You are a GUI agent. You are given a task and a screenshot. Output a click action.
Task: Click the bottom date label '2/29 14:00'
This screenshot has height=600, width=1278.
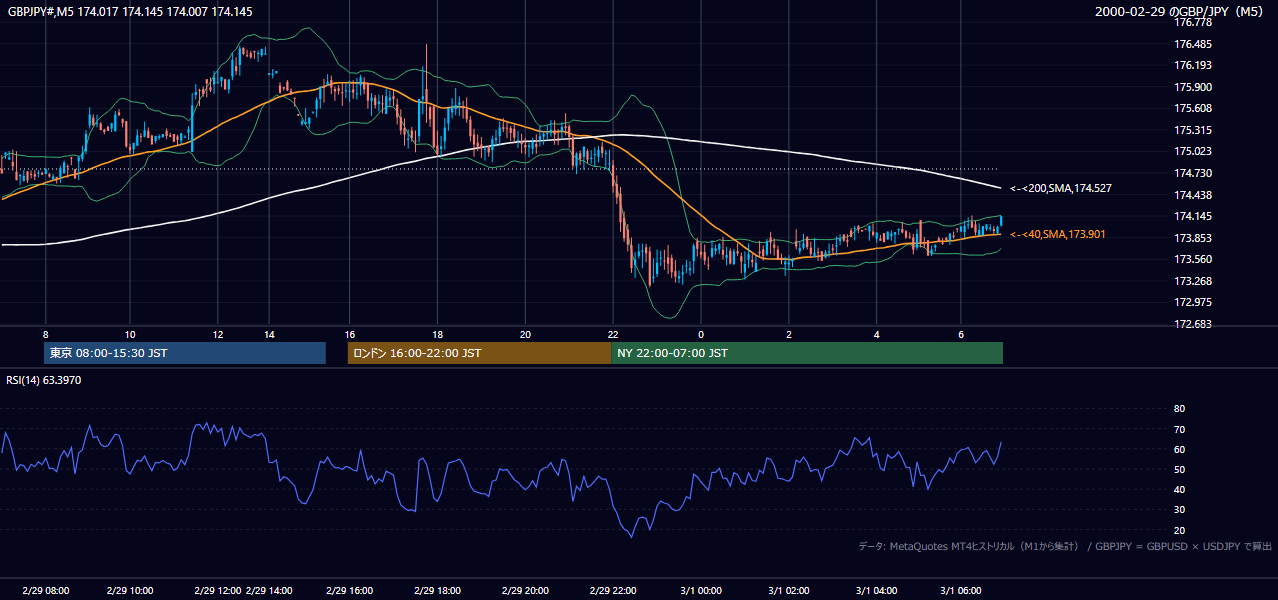pos(269,590)
